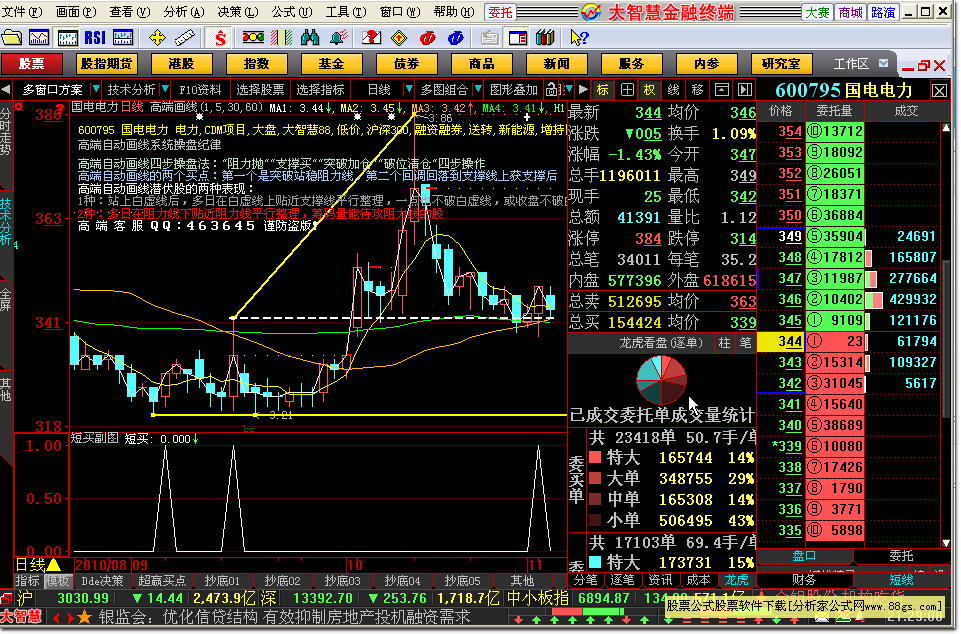Open the window layout icon

[x=518, y=38]
